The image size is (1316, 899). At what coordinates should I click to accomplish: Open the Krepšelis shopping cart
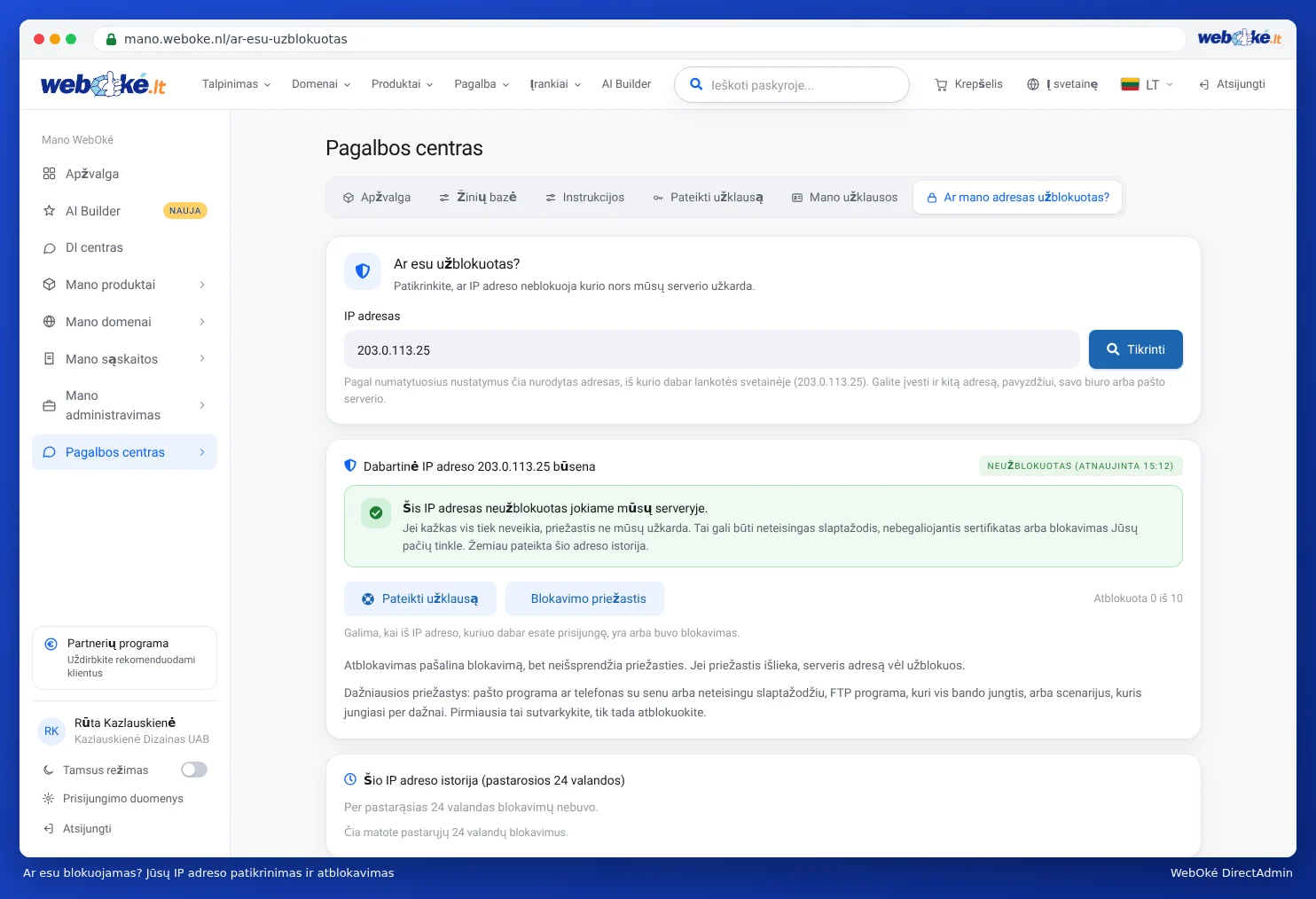click(x=968, y=84)
